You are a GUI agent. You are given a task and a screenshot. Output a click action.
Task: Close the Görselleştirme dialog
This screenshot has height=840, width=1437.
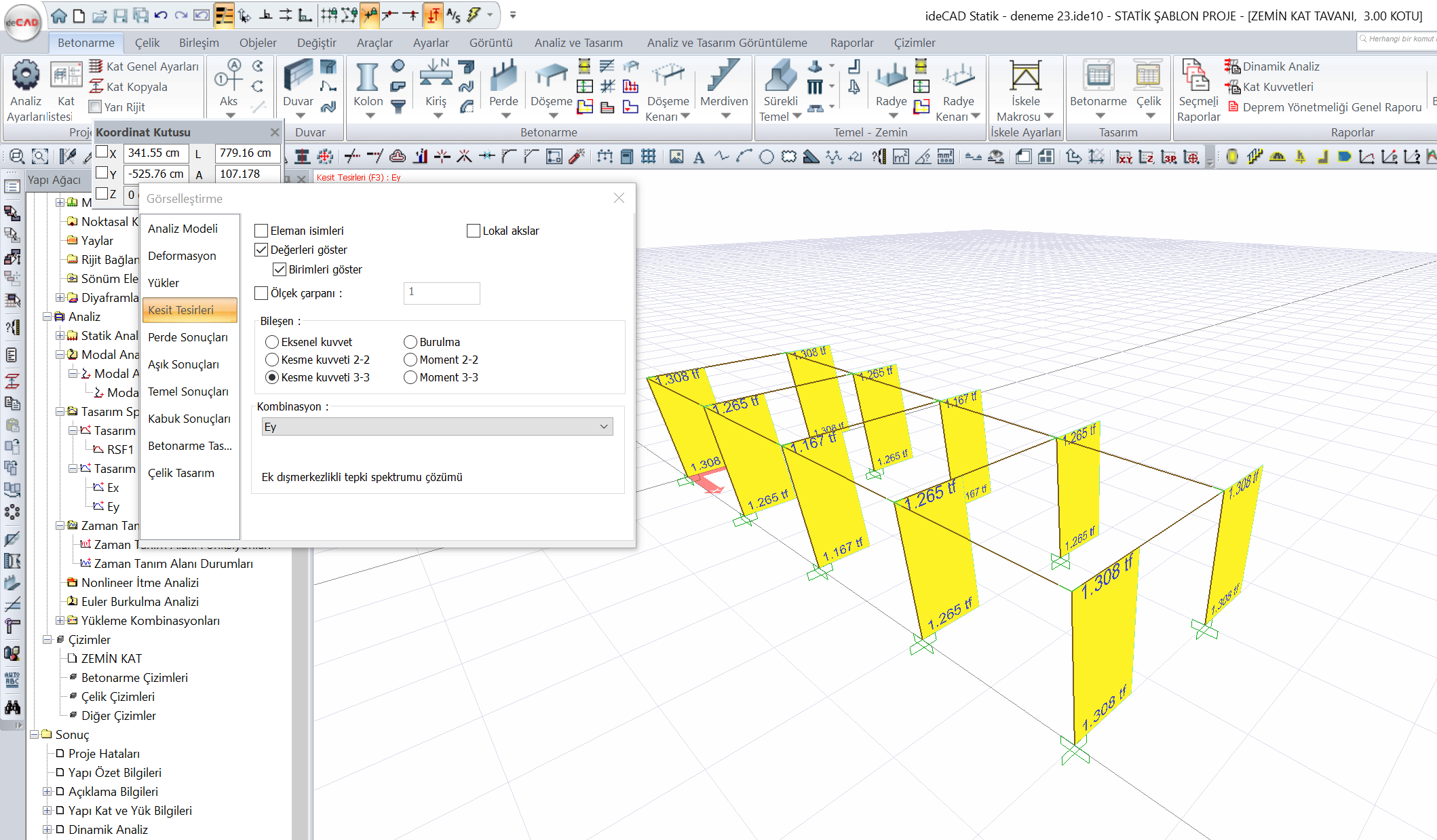click(x=619, y=198)
